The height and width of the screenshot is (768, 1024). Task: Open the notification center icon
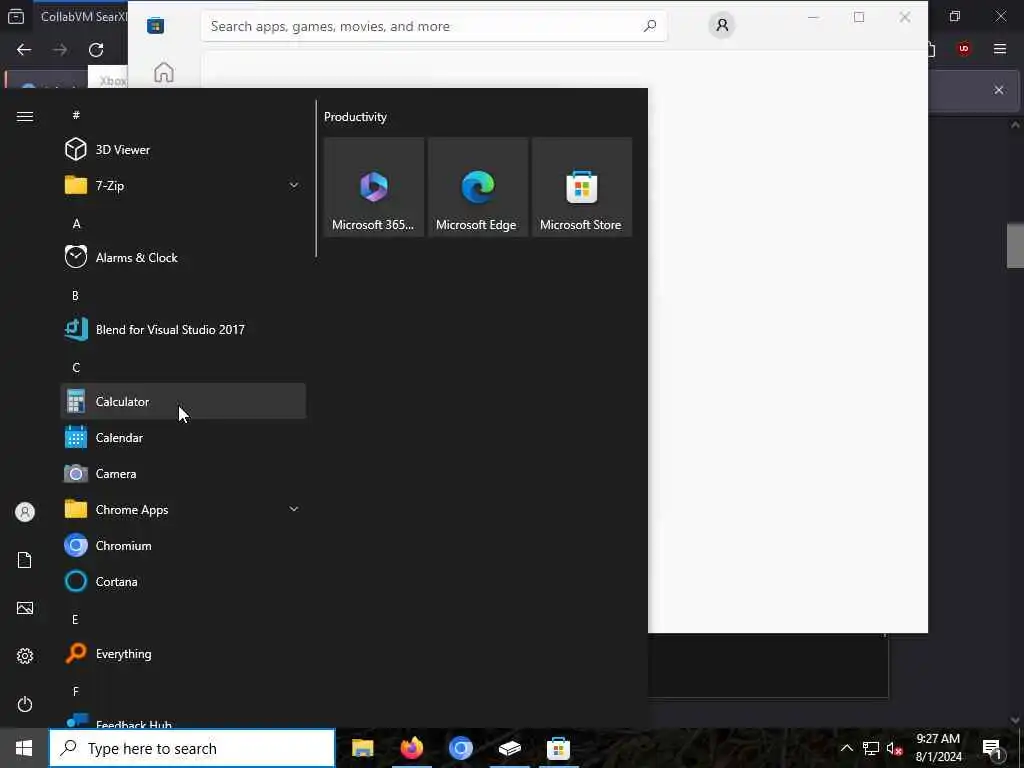[992, 748]
